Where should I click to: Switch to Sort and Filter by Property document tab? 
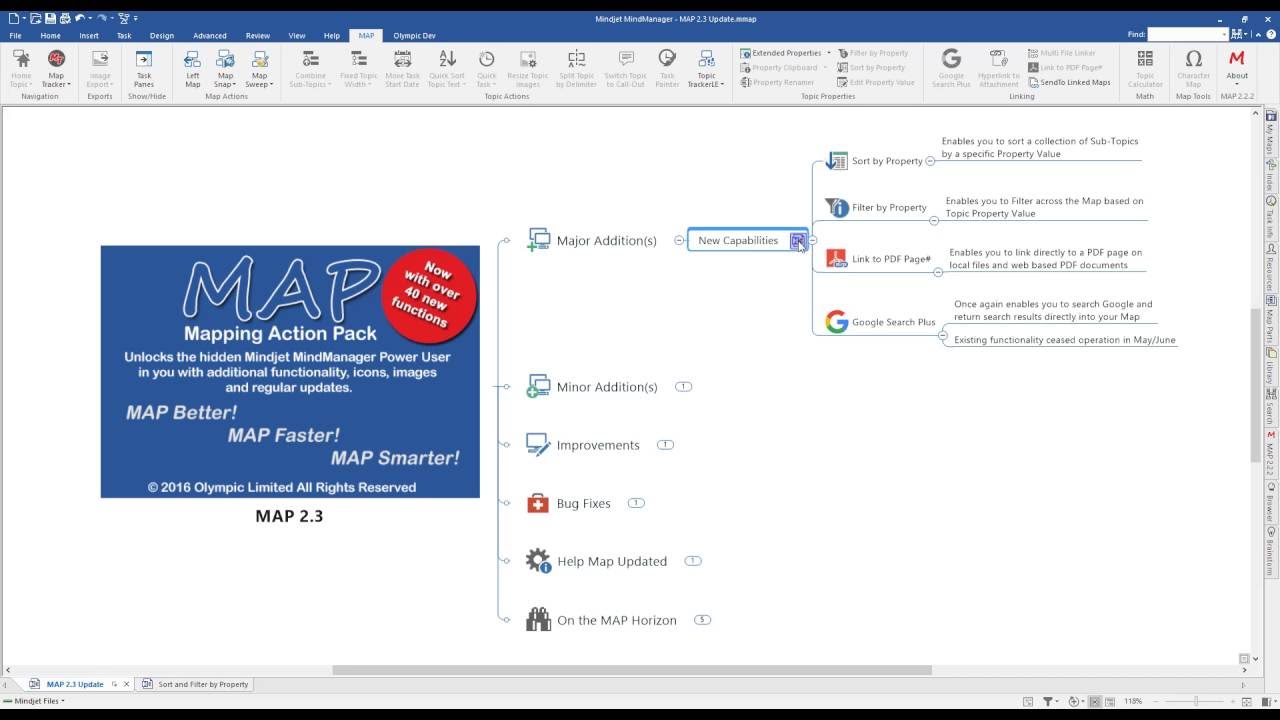(195, 684)
